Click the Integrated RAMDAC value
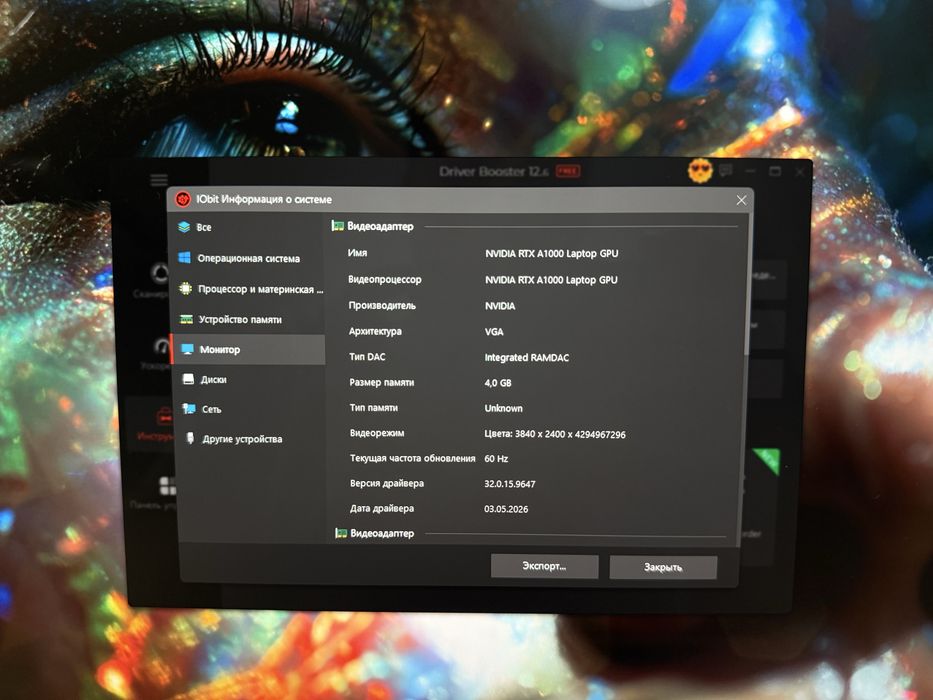Screen dimensions: 933x700 coord(527,358)
